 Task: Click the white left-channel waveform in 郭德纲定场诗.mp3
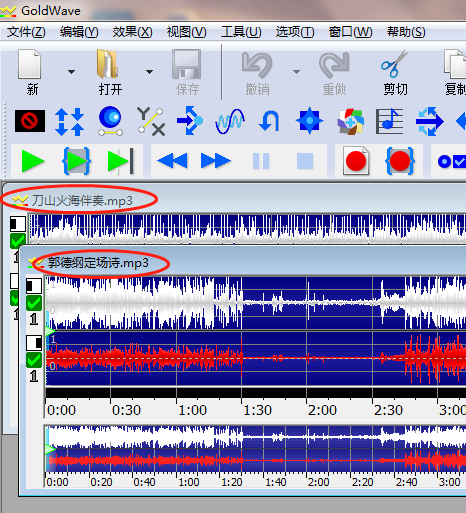coord(256,303)
